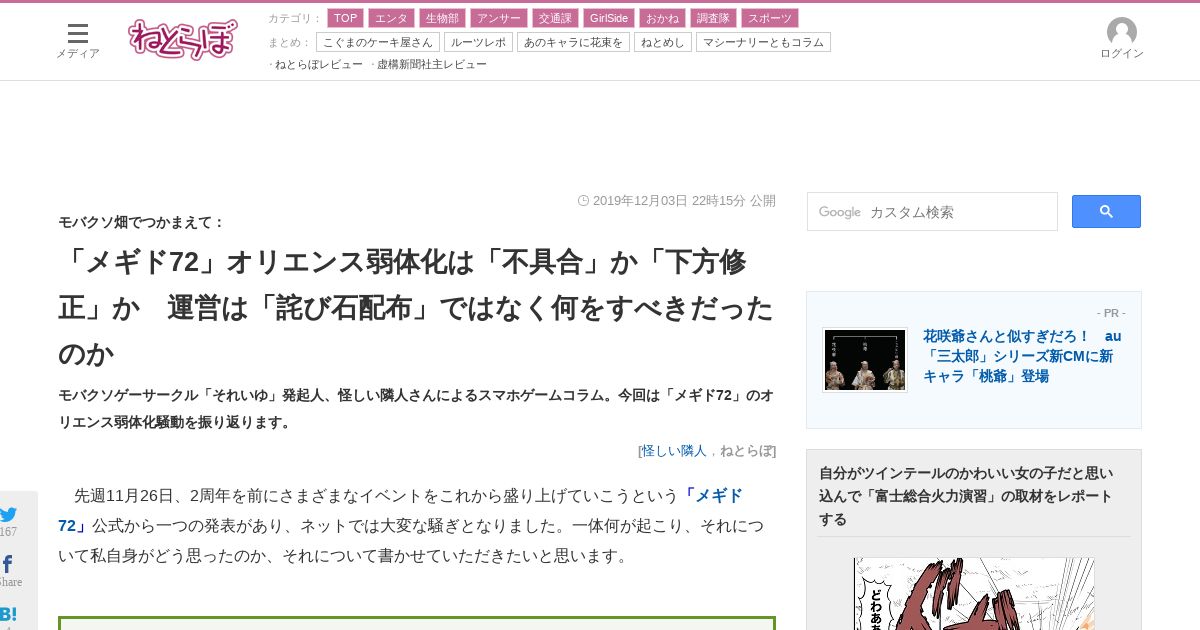Open the 富士総合火力演習 report headline
The image size is (1200, 630).
click(x=966, y=496)
